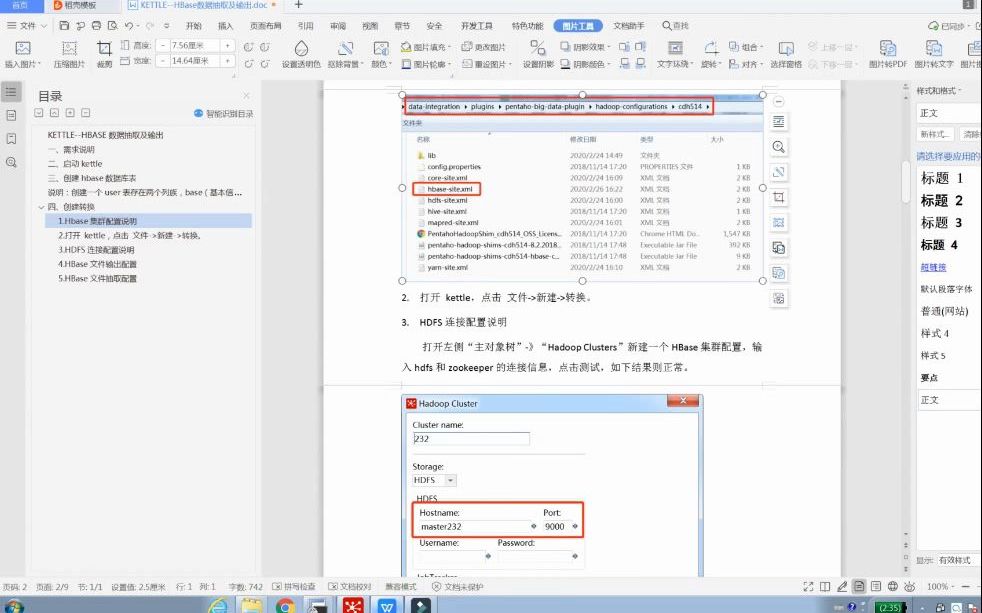Open the Kettle Spoon red icon in the taskbar
Viewport: 982px width, 613px height.
(353, 605)
